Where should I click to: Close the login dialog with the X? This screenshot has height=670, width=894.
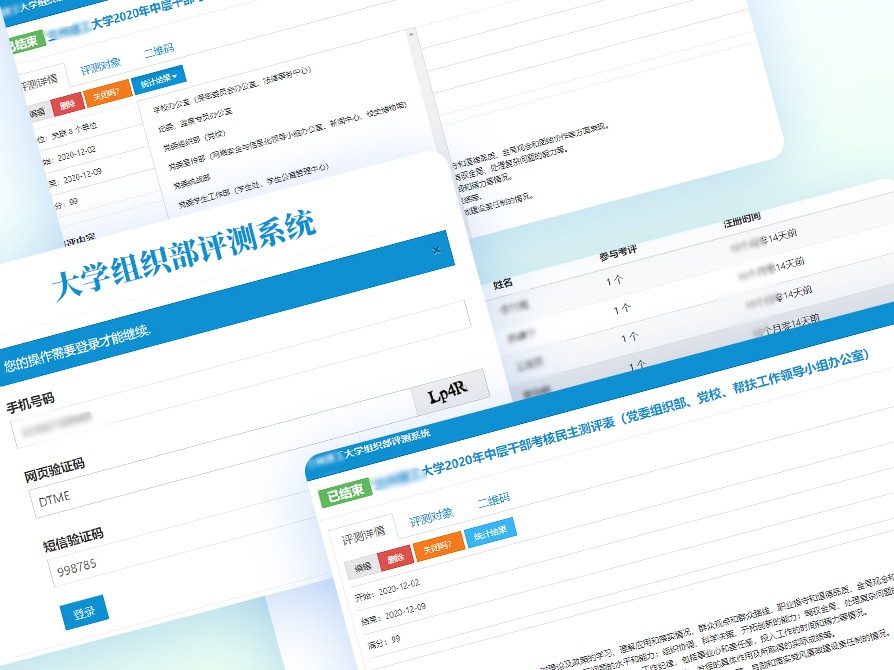(x=436, y=250)
